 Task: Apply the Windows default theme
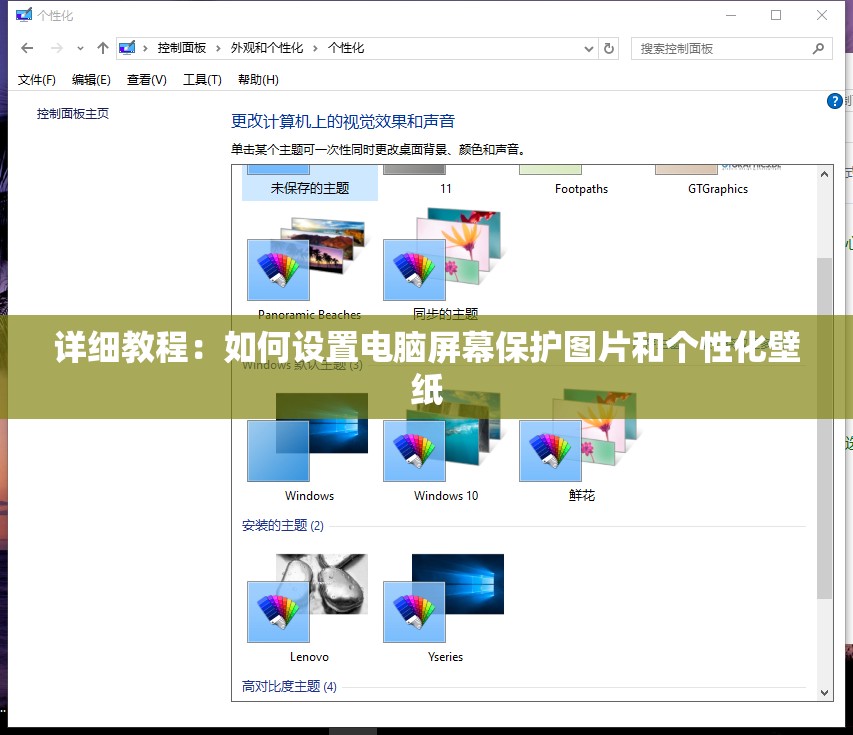pos(309,446)
